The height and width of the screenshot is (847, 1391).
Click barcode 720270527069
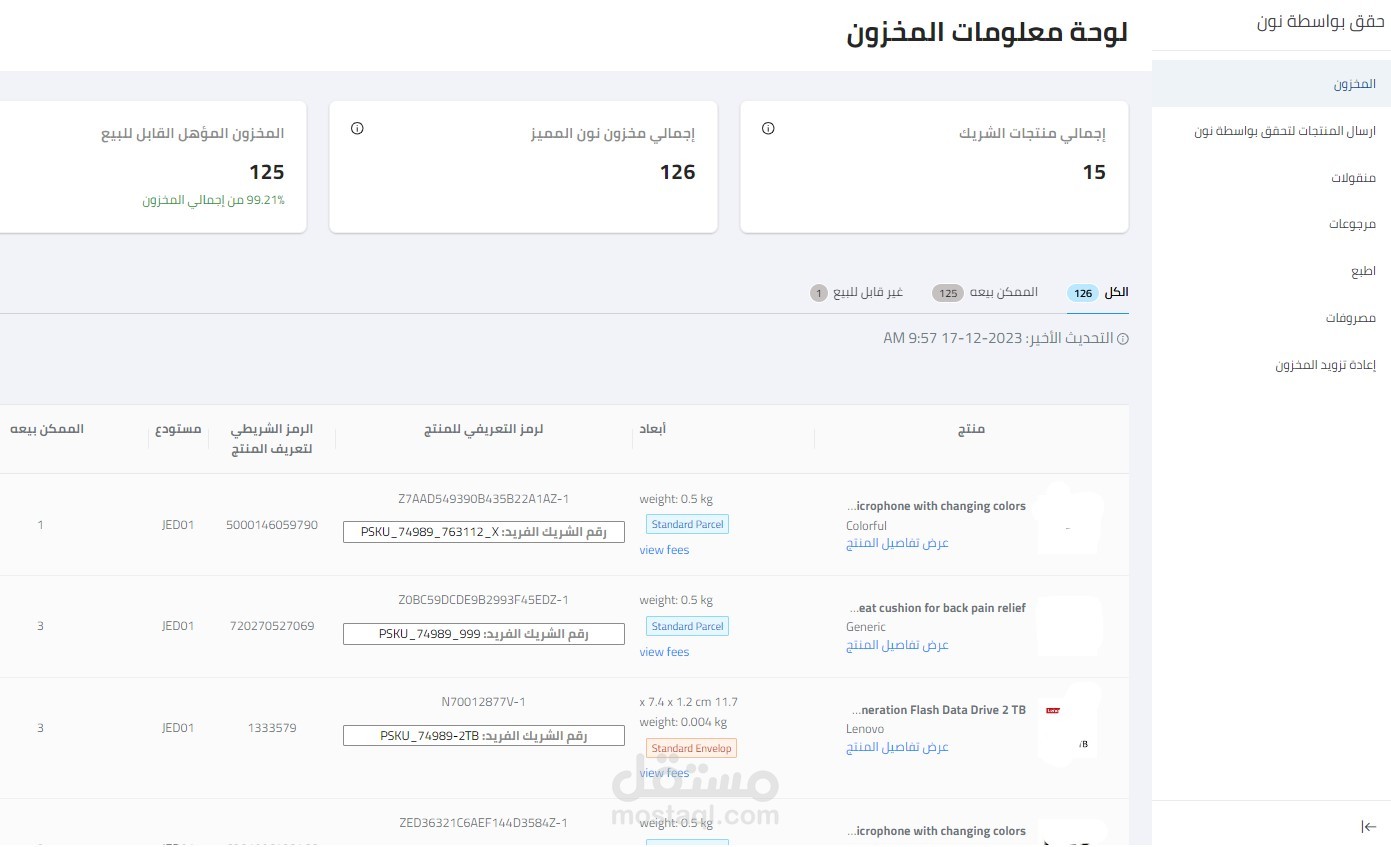point(271,626)
